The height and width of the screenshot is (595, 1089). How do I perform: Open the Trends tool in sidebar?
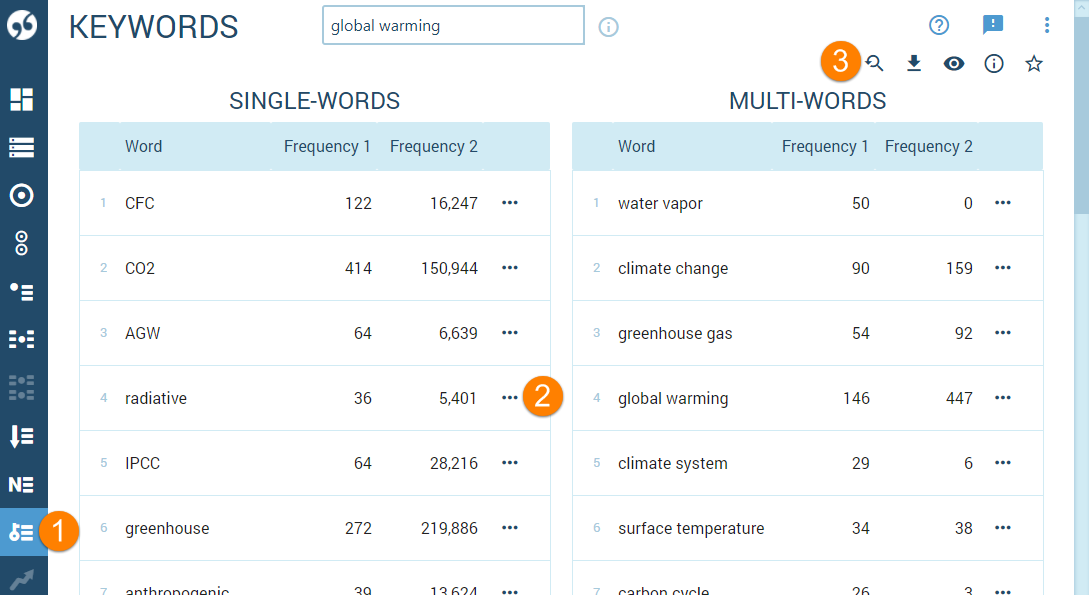pyautogui.click(x=22, y=579)
